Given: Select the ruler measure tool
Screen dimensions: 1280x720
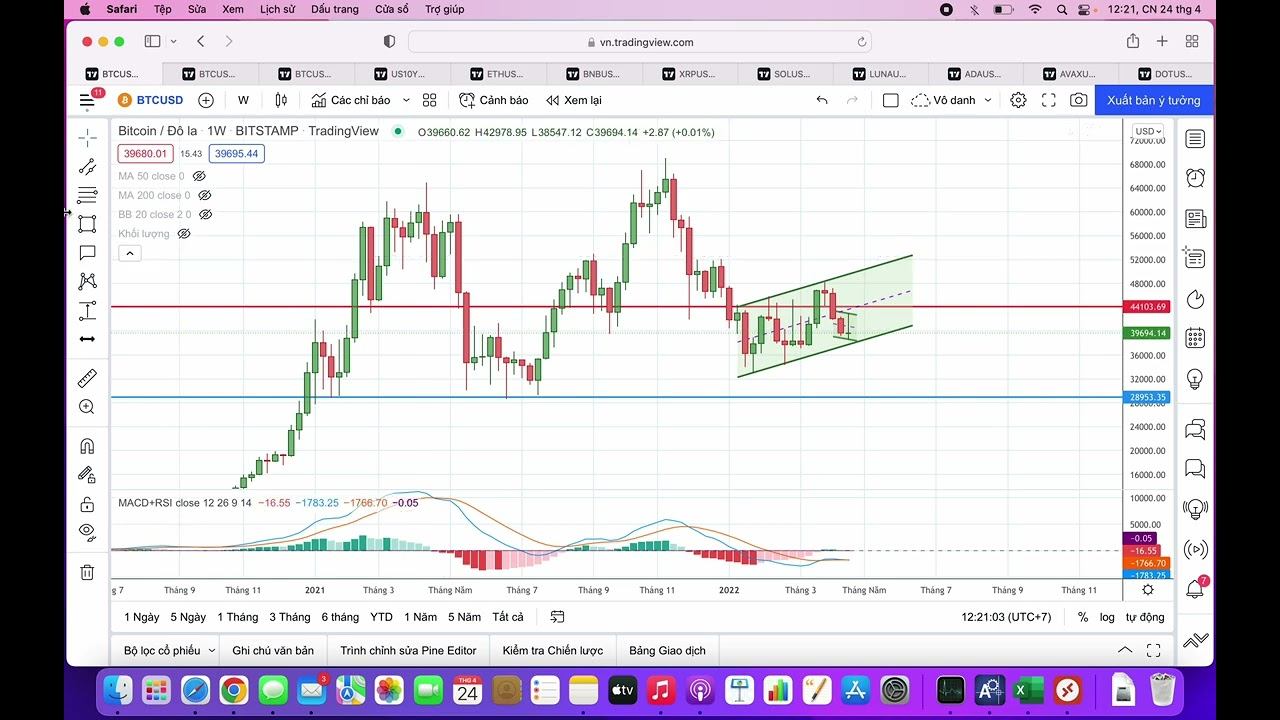Looking at the screenshot, I should 87,379.
